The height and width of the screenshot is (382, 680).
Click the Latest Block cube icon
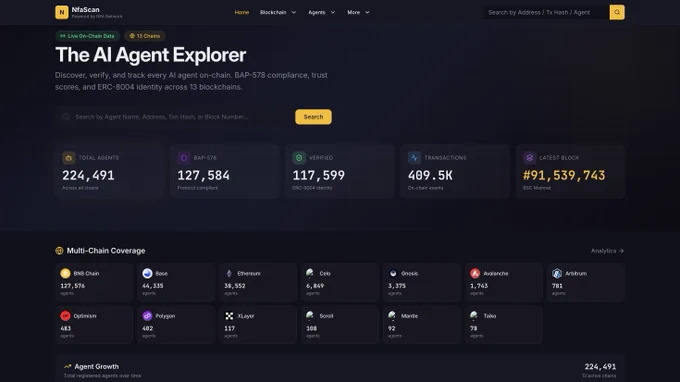coord(530,158)
